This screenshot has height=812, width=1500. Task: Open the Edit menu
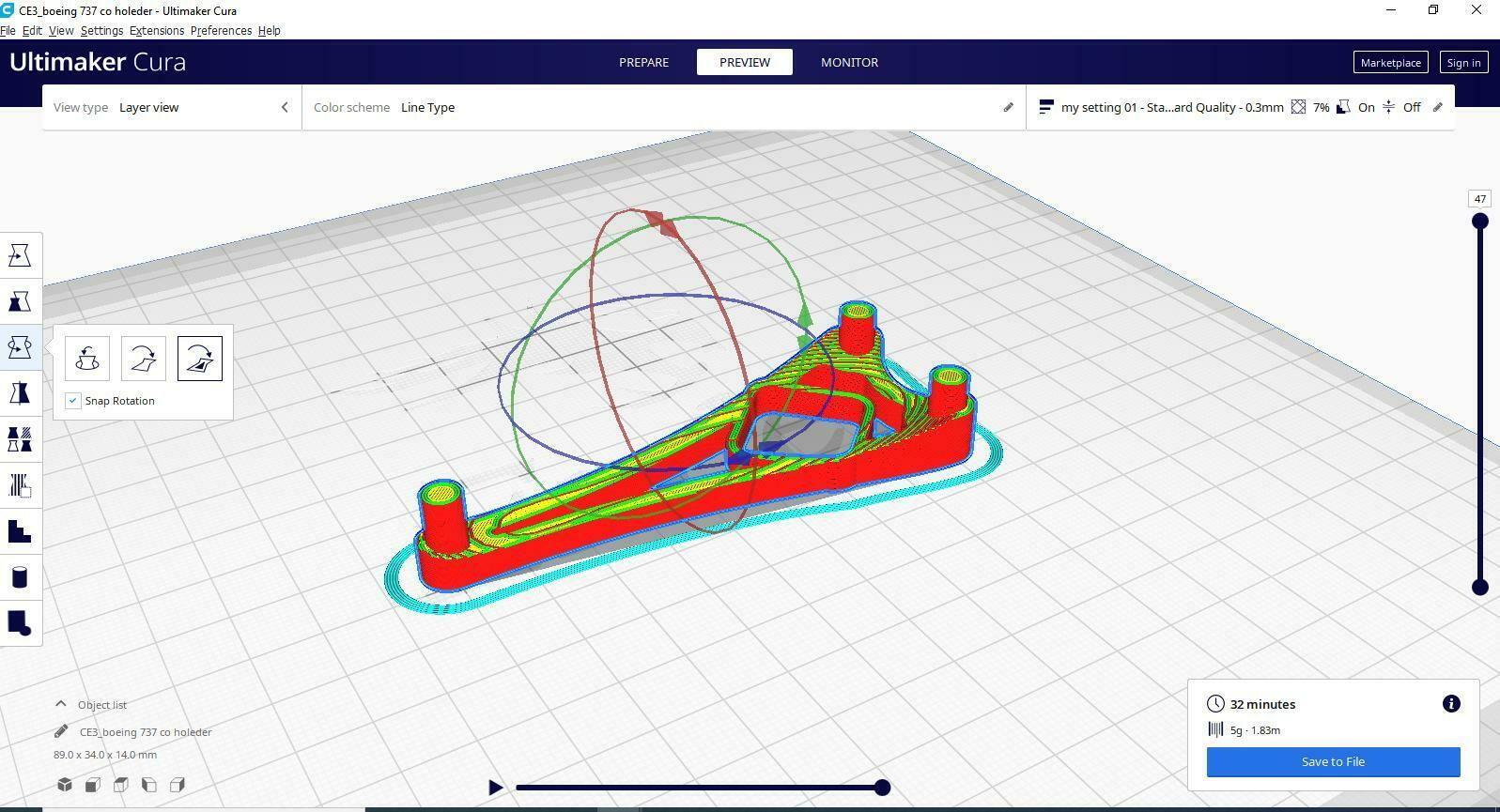[x=32, y=31]
